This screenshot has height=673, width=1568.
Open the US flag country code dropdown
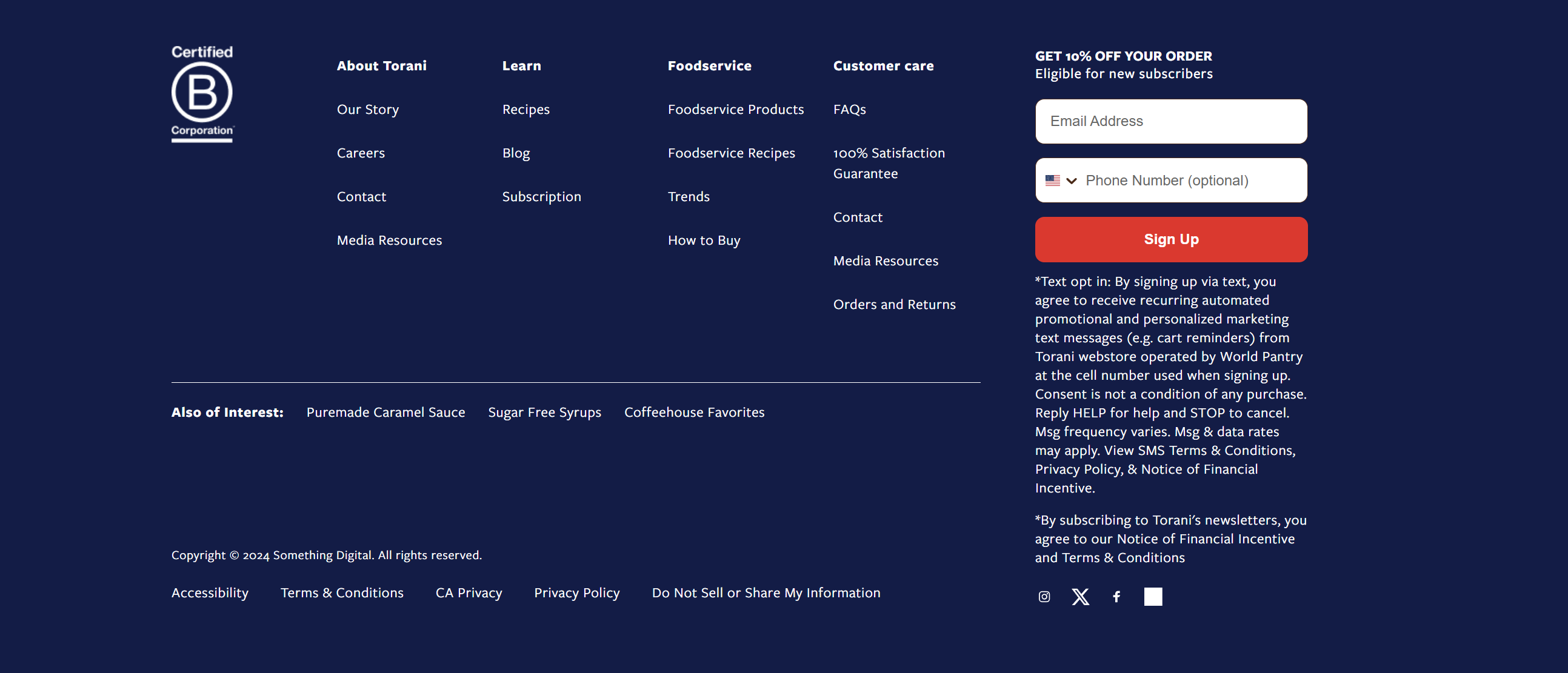[x=1061, y=181]
